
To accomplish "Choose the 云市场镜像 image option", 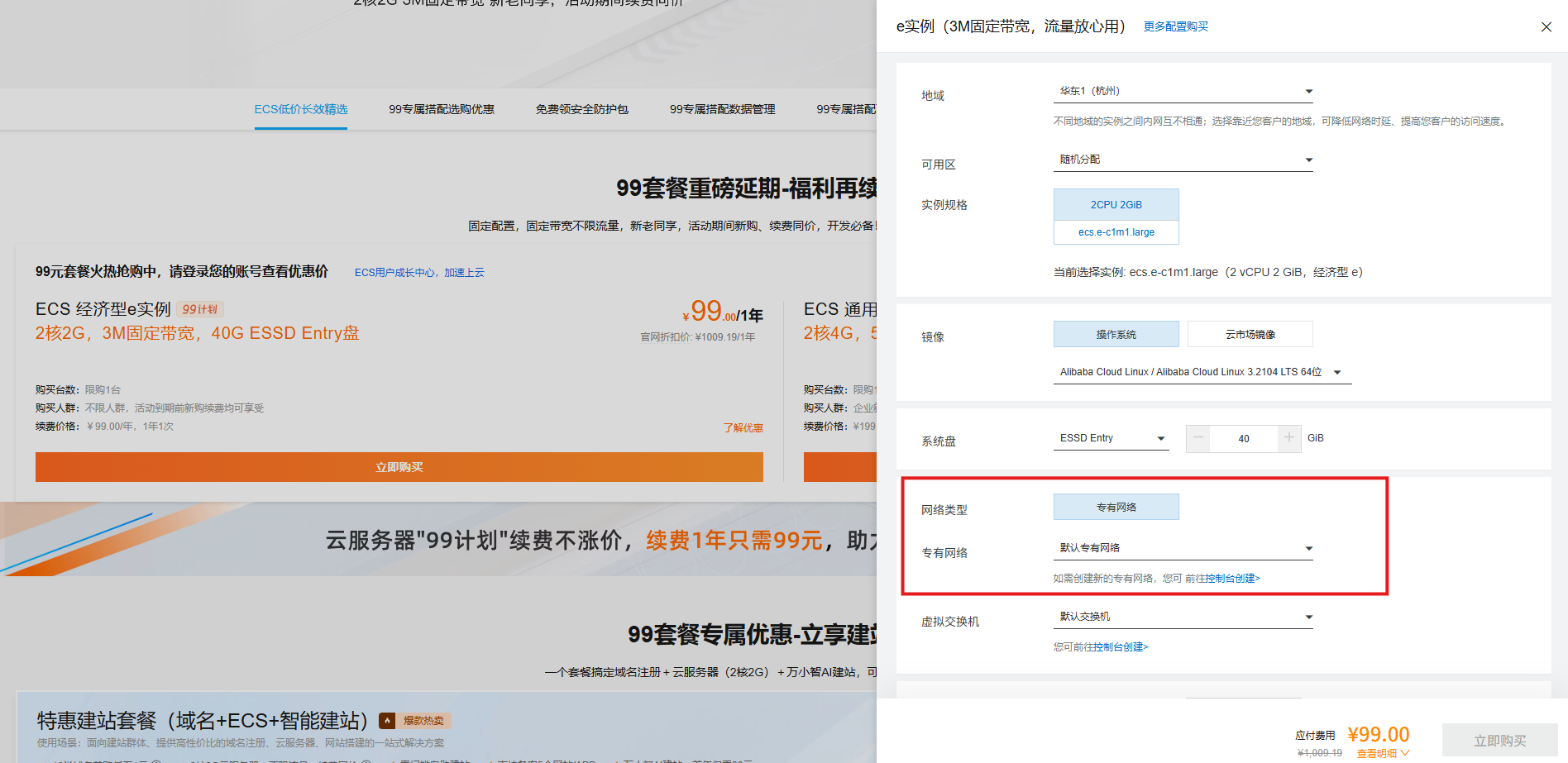I will (x=1250, y=334).
